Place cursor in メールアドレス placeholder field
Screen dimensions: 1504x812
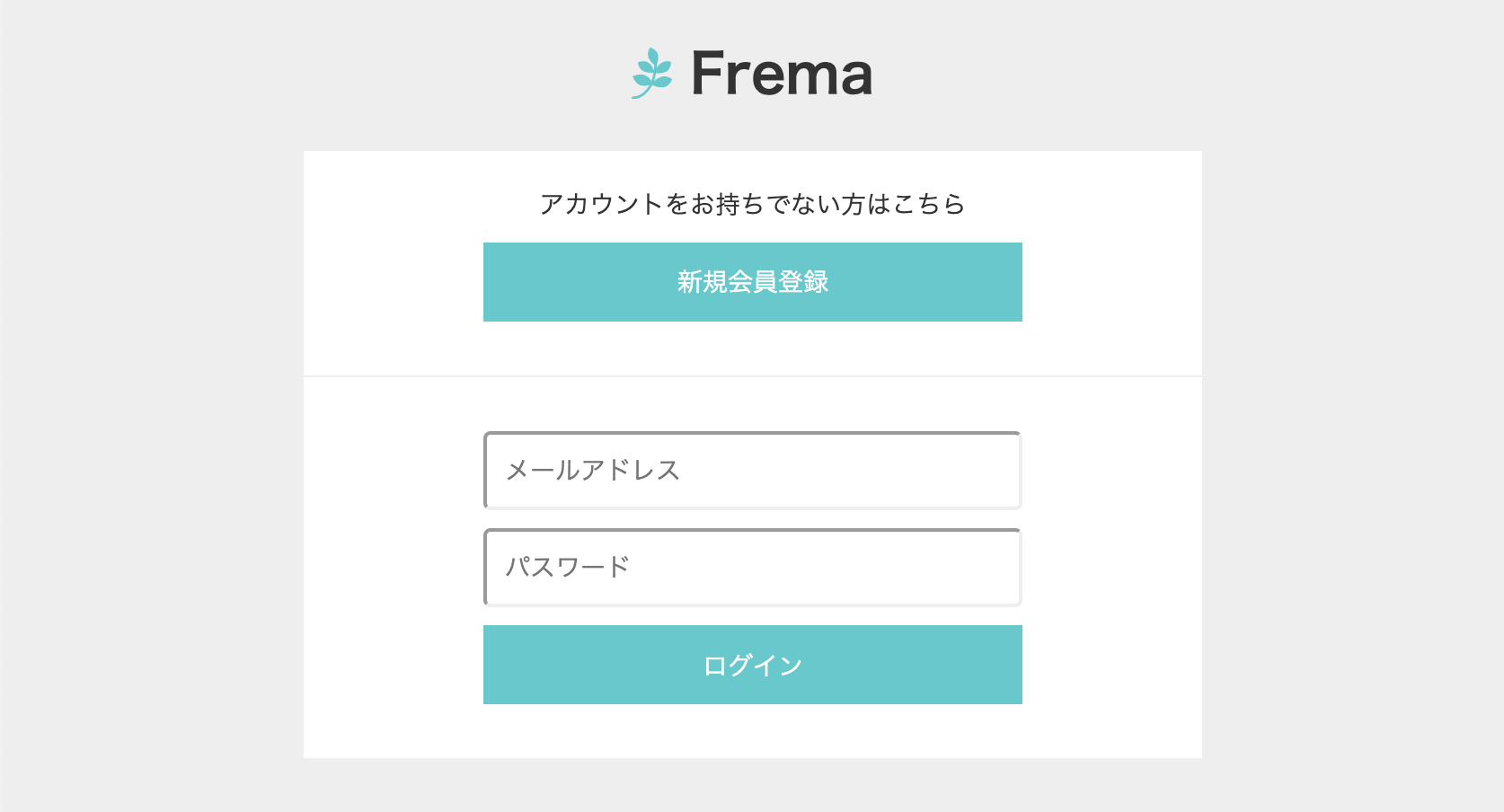(x=752, y=471)
